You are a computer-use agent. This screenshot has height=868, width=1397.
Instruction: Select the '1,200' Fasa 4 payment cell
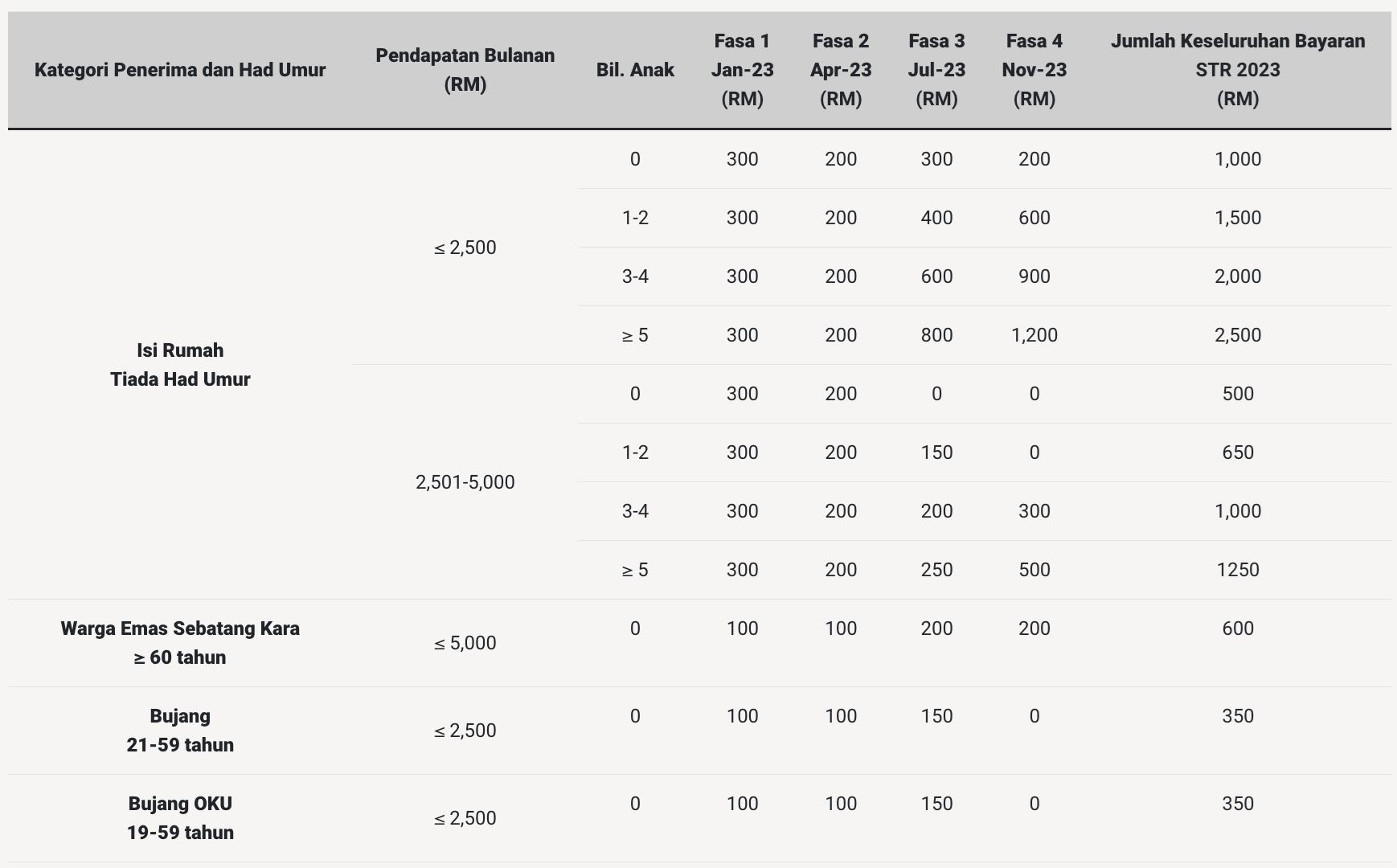click(x=1034, y=335)
